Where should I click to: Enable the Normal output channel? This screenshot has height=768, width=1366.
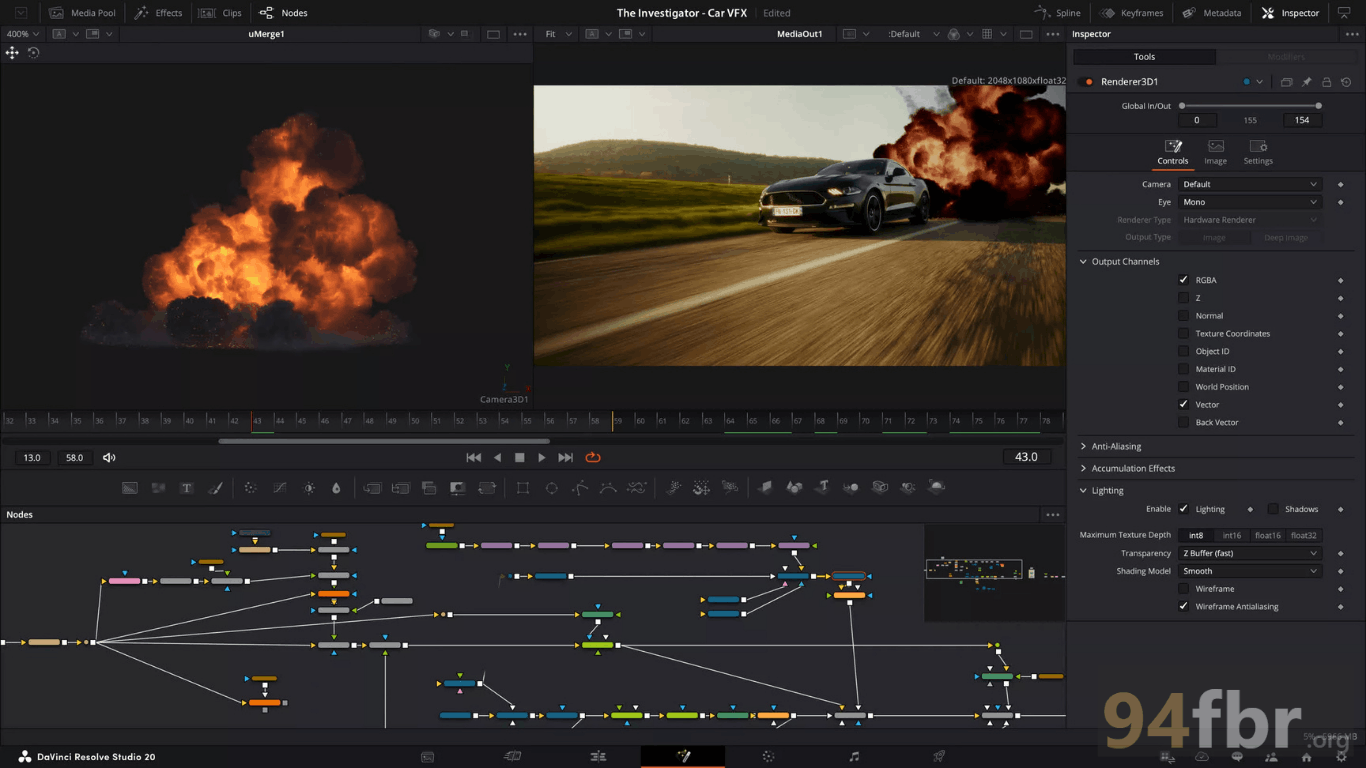[1184, 316]
